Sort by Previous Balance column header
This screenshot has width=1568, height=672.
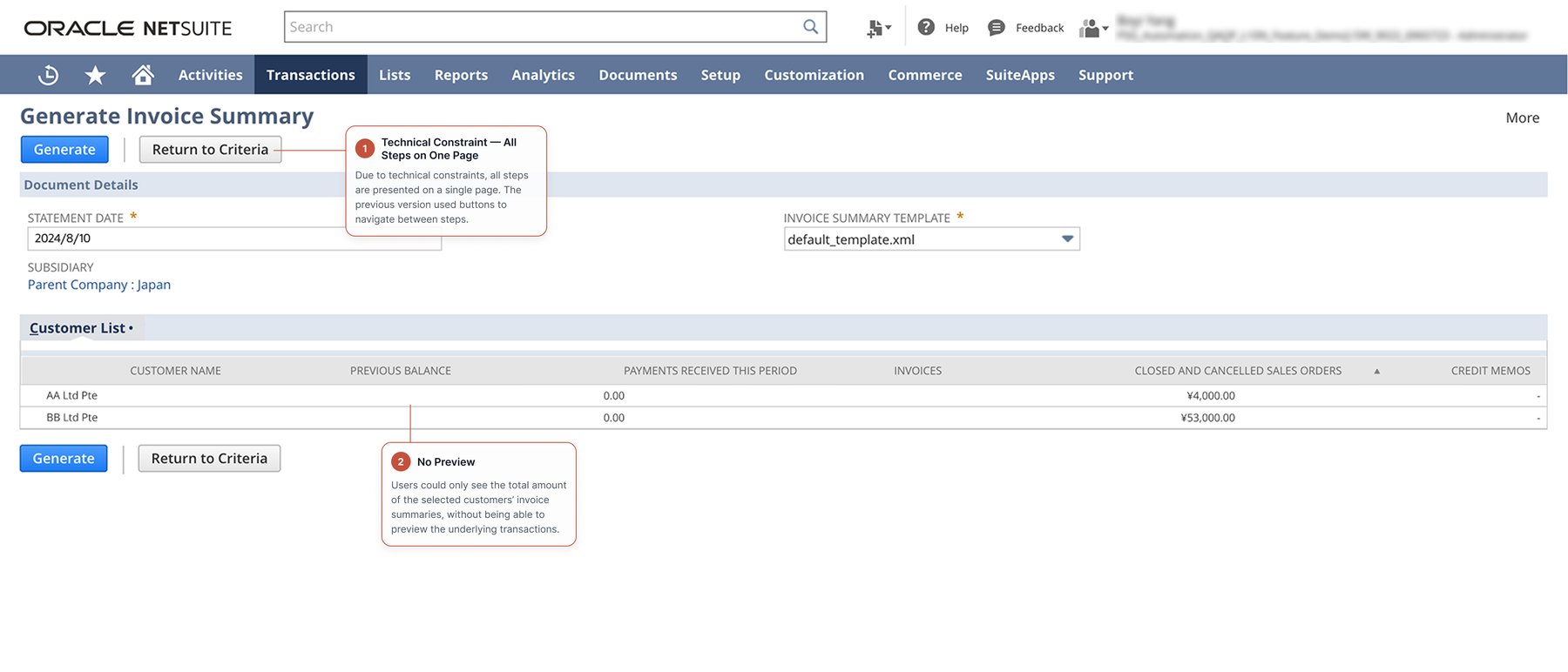tap(401, 371)
